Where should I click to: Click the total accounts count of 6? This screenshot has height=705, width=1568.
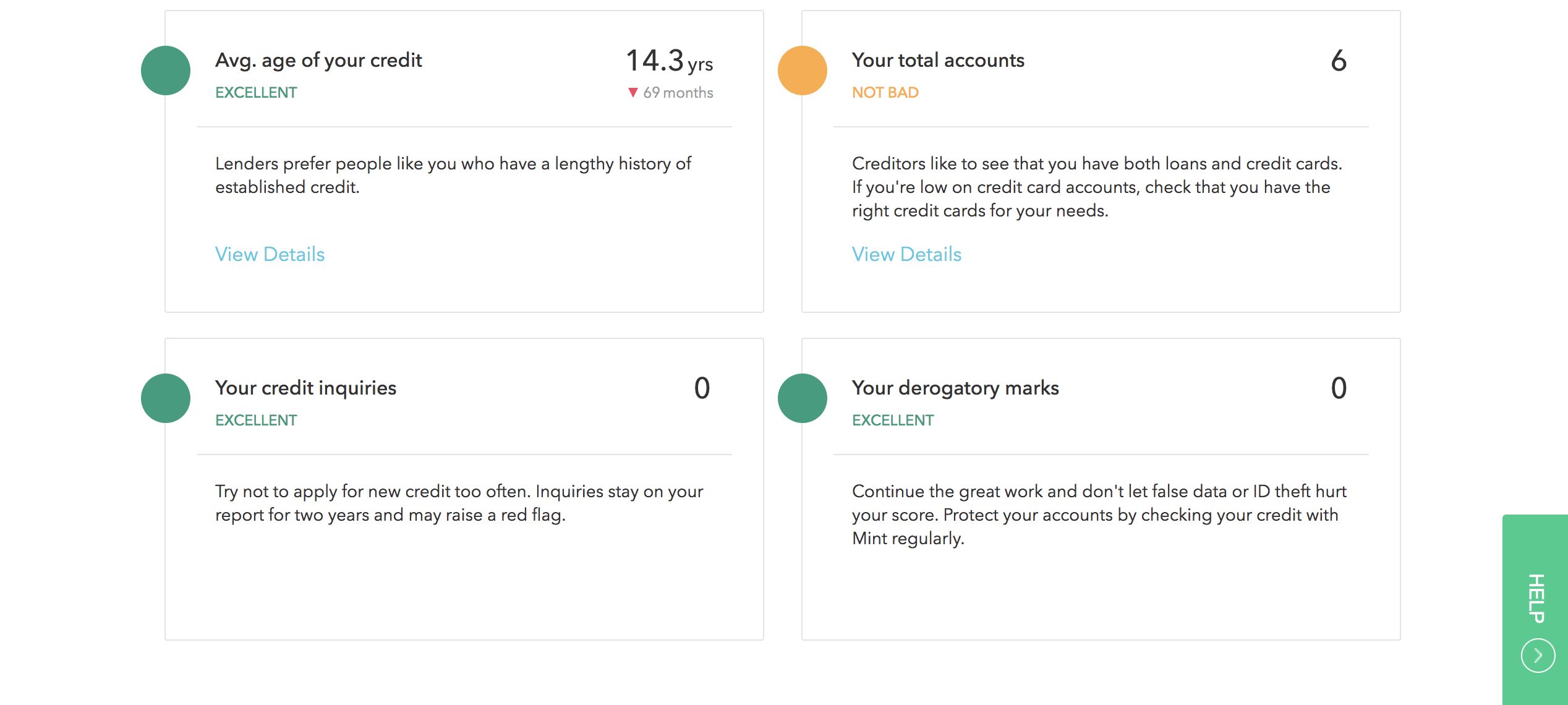(1339, 61)
